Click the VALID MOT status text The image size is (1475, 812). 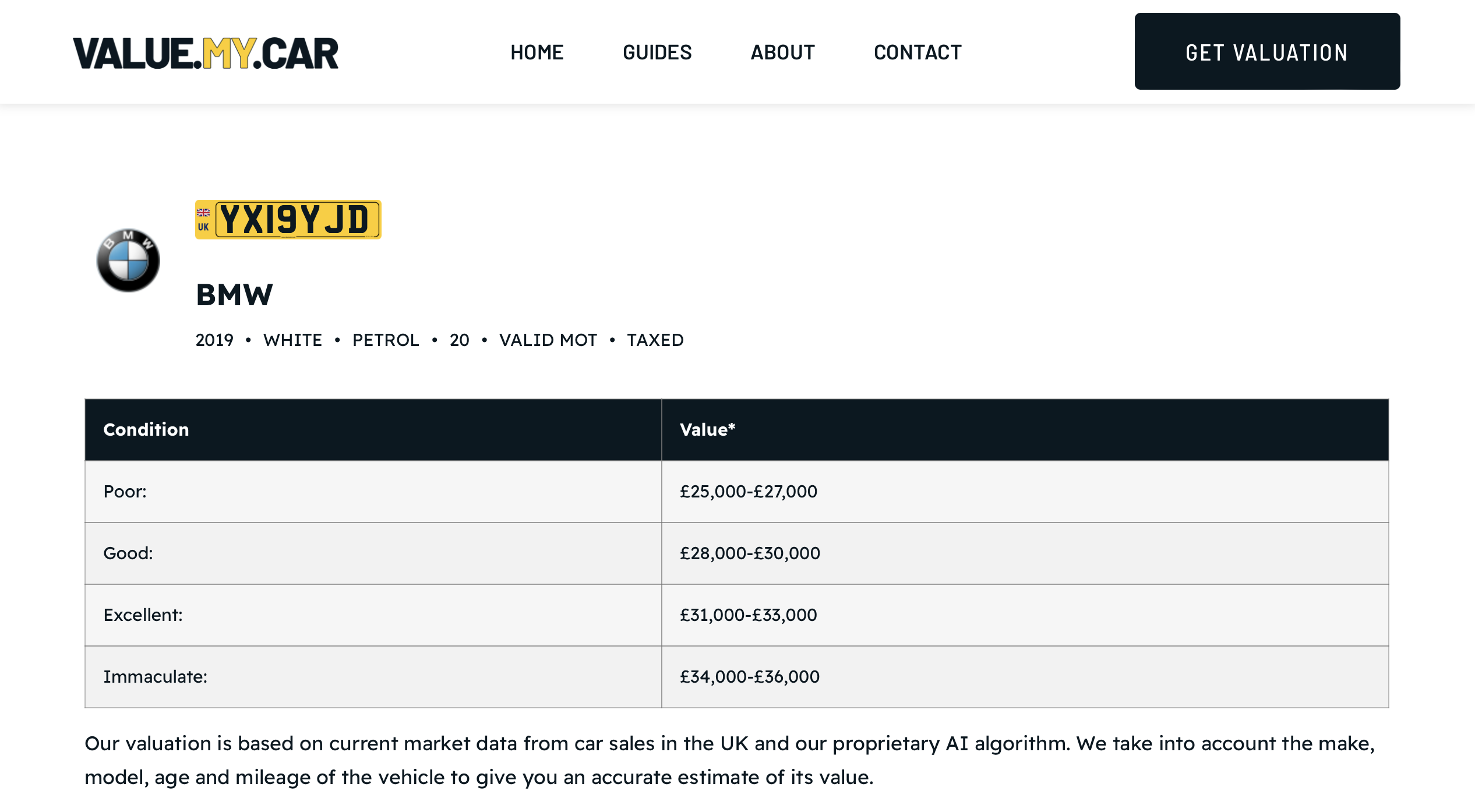pyautogui.click(x=548, y=340)
